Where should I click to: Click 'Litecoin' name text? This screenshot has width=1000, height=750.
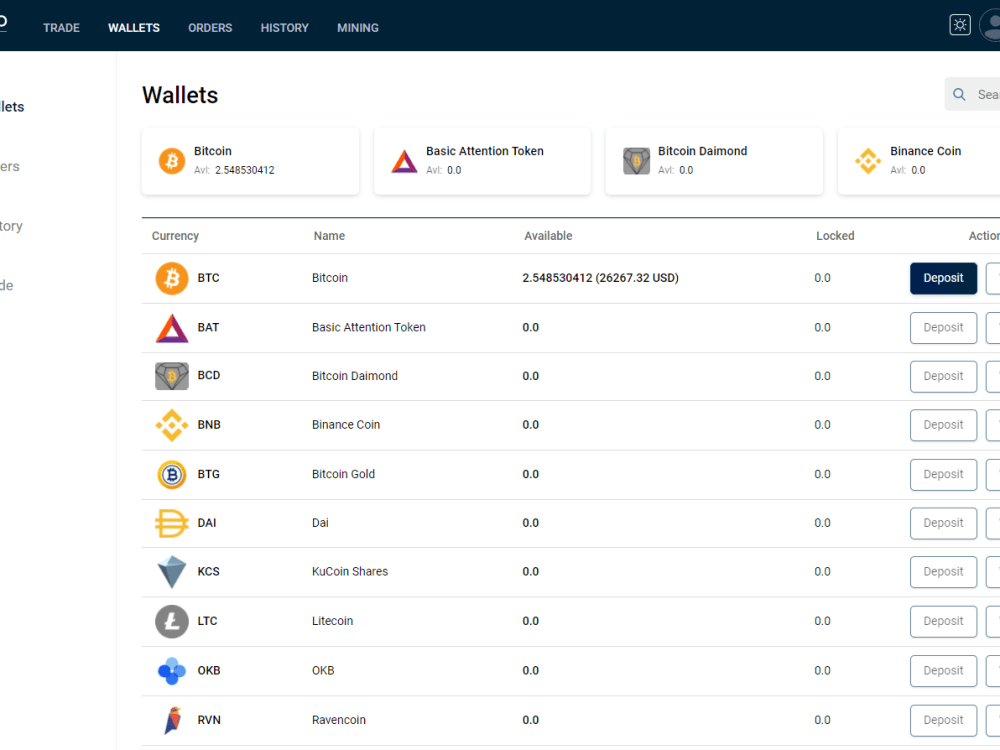click(x=332, y=621)
